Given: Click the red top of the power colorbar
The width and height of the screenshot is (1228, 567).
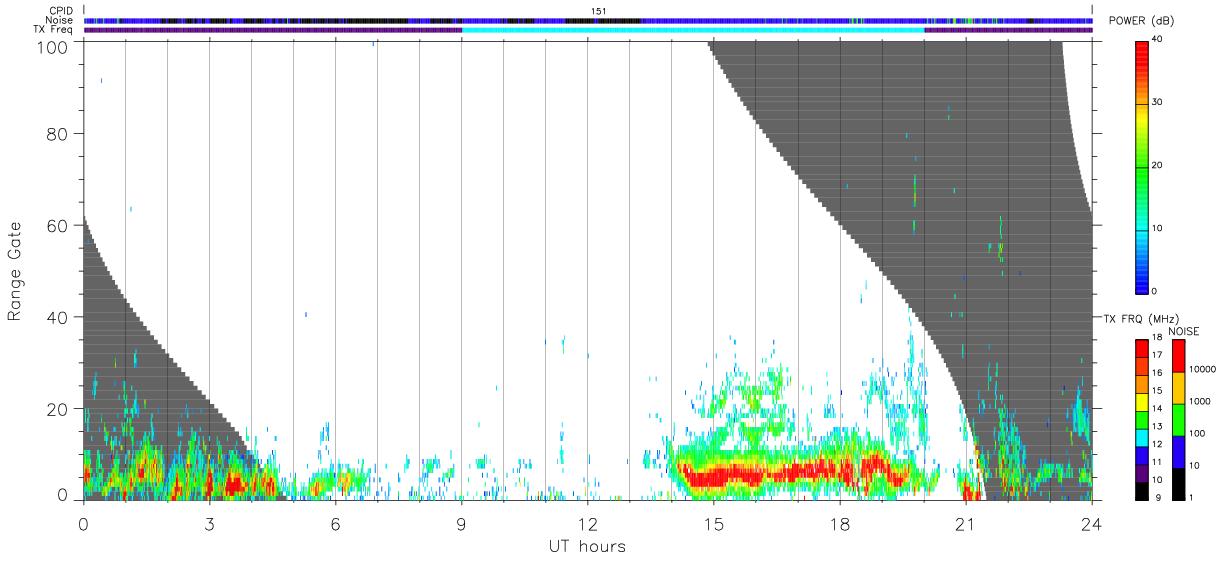Looking at the screenshot, I should point(1142,52).
